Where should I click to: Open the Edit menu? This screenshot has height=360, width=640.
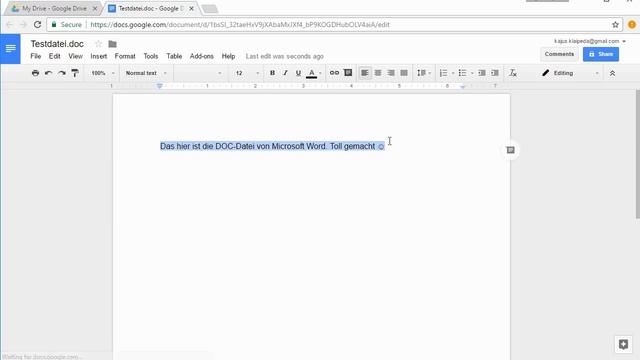pyautogui.click(x=54, y=56)
